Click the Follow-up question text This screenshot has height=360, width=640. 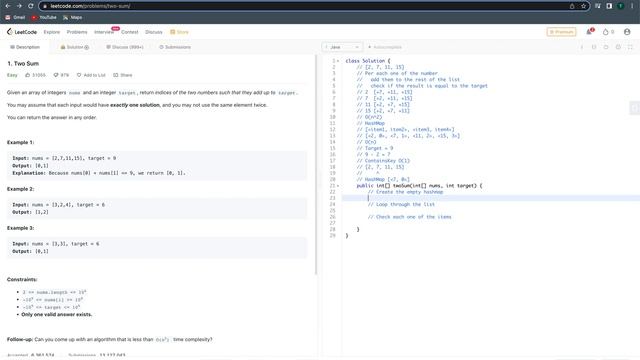[x=109, y=340]
